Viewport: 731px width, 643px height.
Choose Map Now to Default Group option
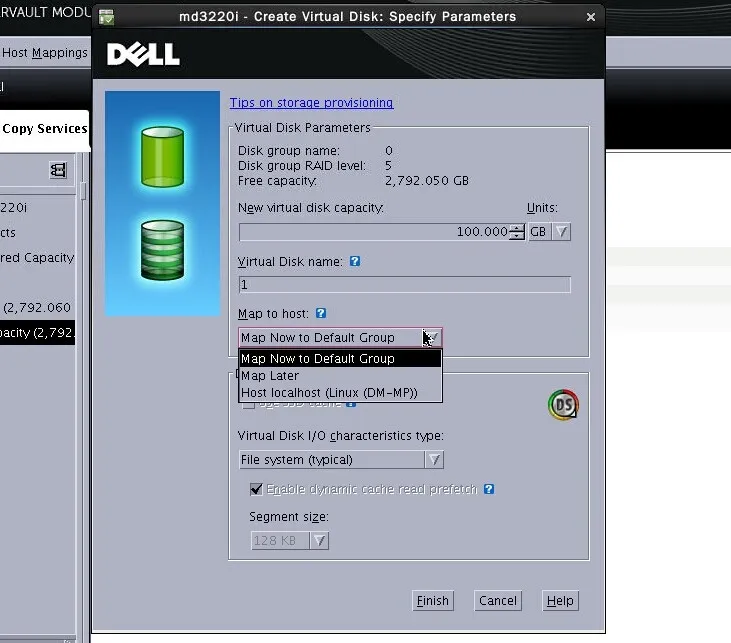pos(340,359)
